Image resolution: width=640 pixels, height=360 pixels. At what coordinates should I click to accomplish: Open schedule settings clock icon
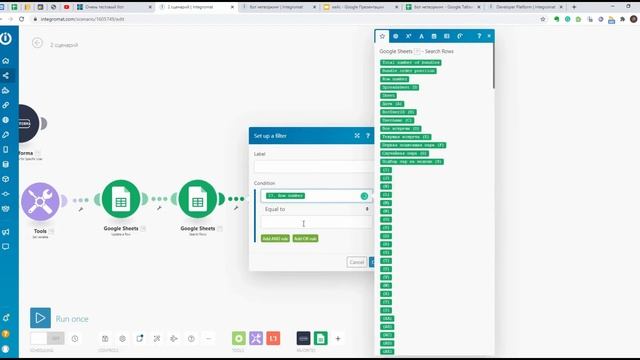[x=75, y=338]
